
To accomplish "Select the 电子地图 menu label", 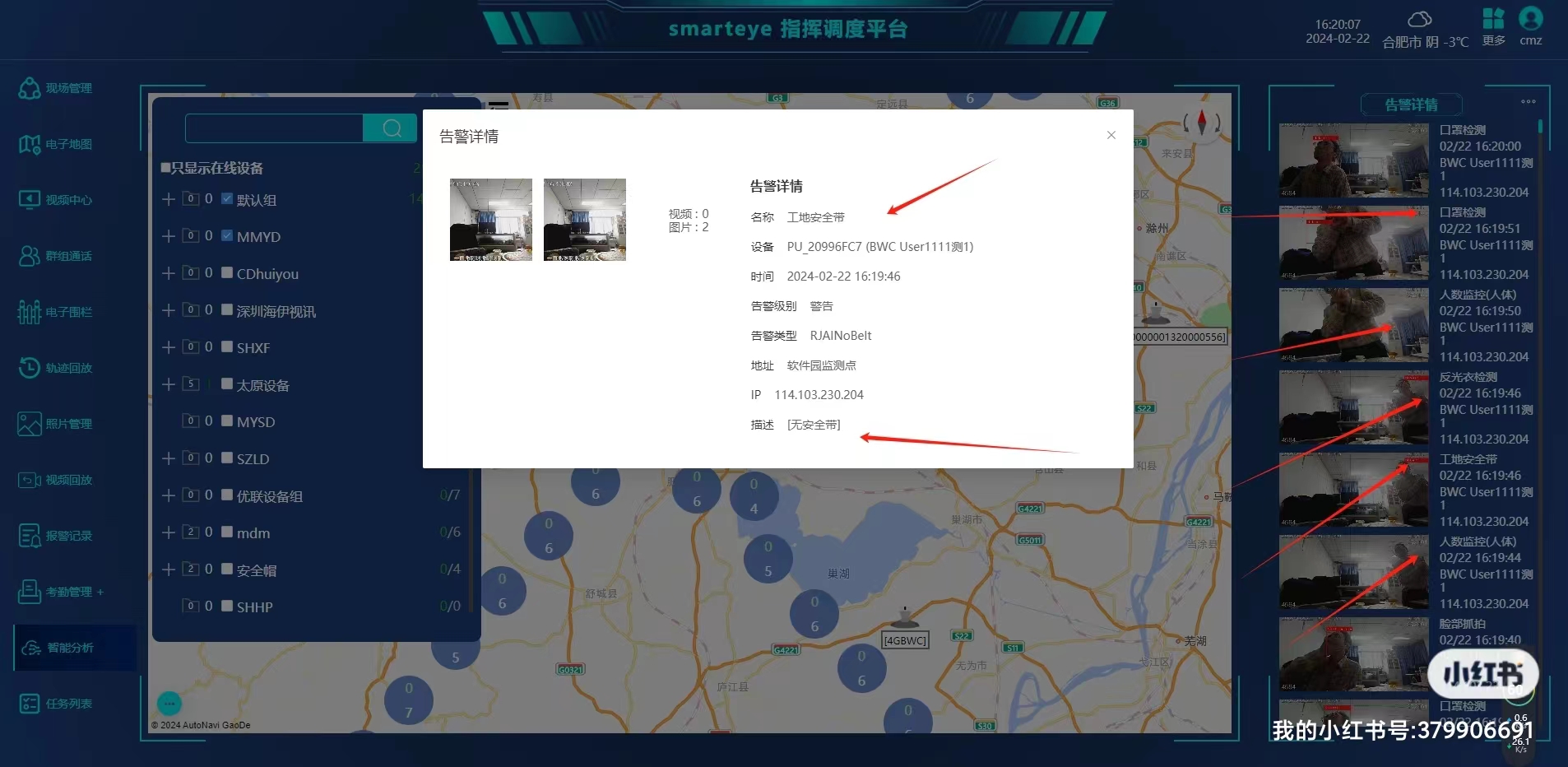I will click(x=69, y=144).
